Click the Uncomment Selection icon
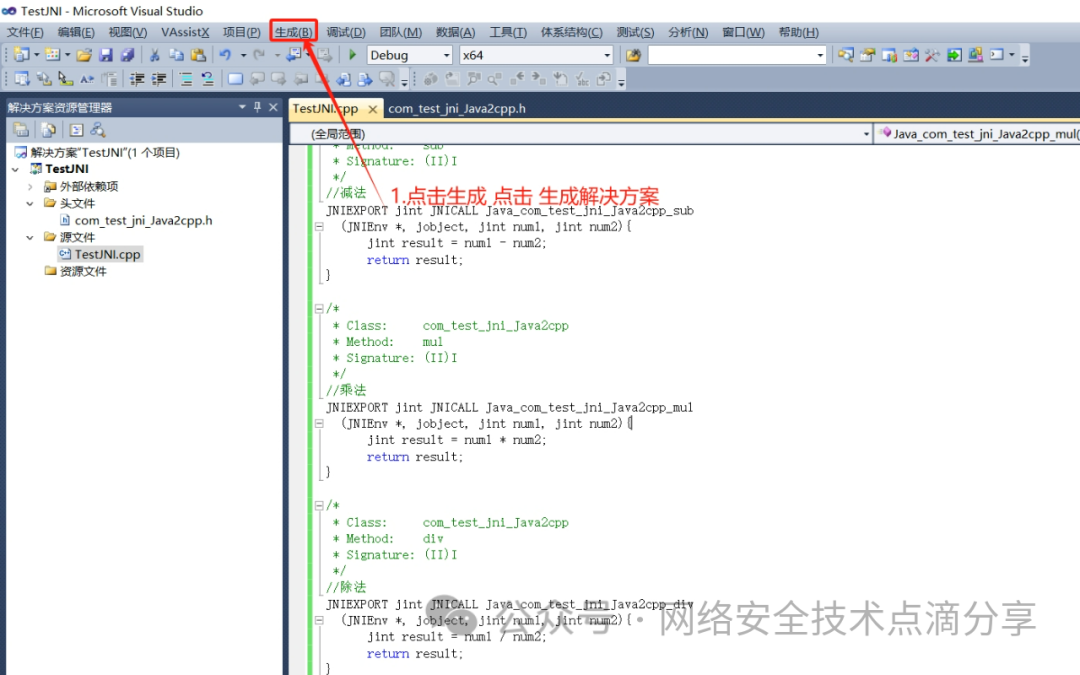Image resolution: width=1080 pixels, height=675 pixels. click(x=207, y=79)
